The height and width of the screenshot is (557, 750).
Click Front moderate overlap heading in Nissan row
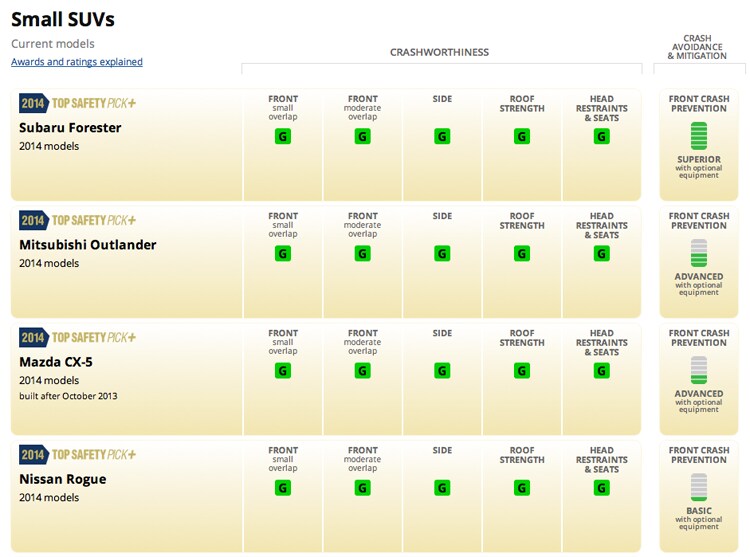coord(363,459)
